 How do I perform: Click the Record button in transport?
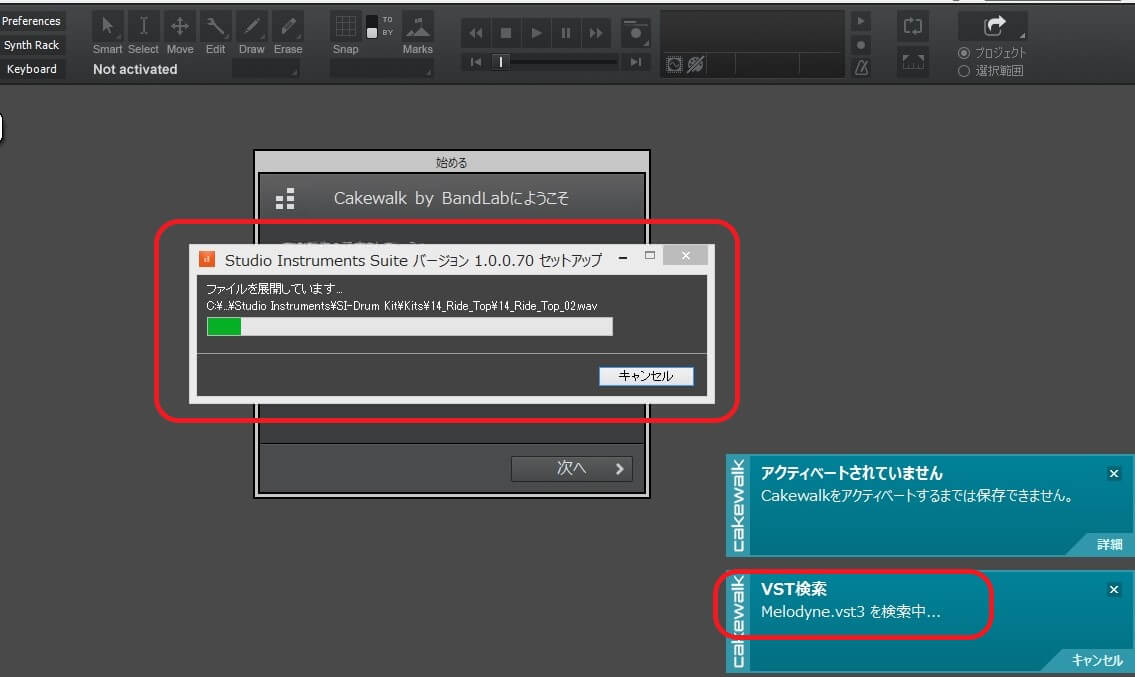(x=635, y=33)
